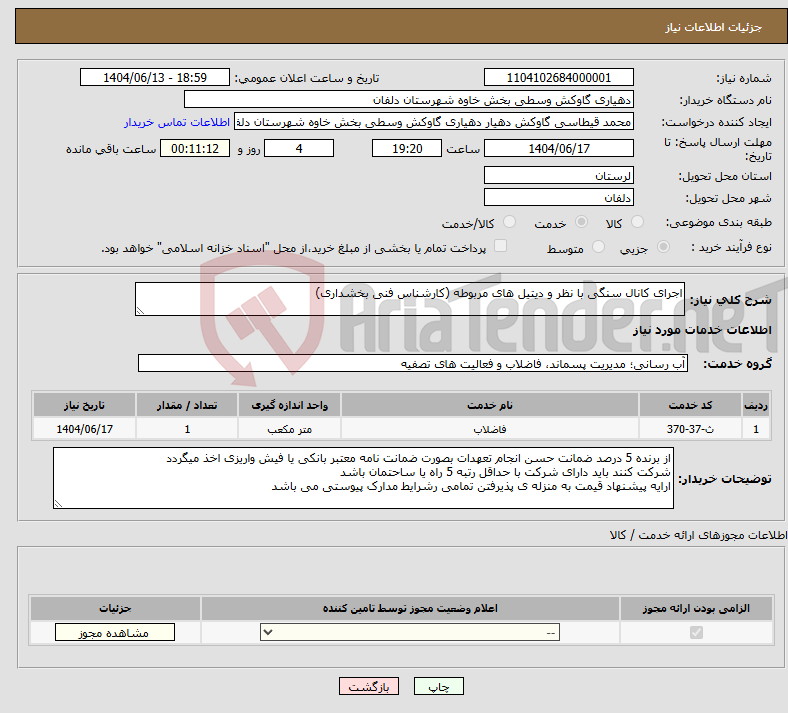Click the اعلام وضعیت مجوز توسط تامین کننده header
This screenshot has width=788, height=713.
410,608
